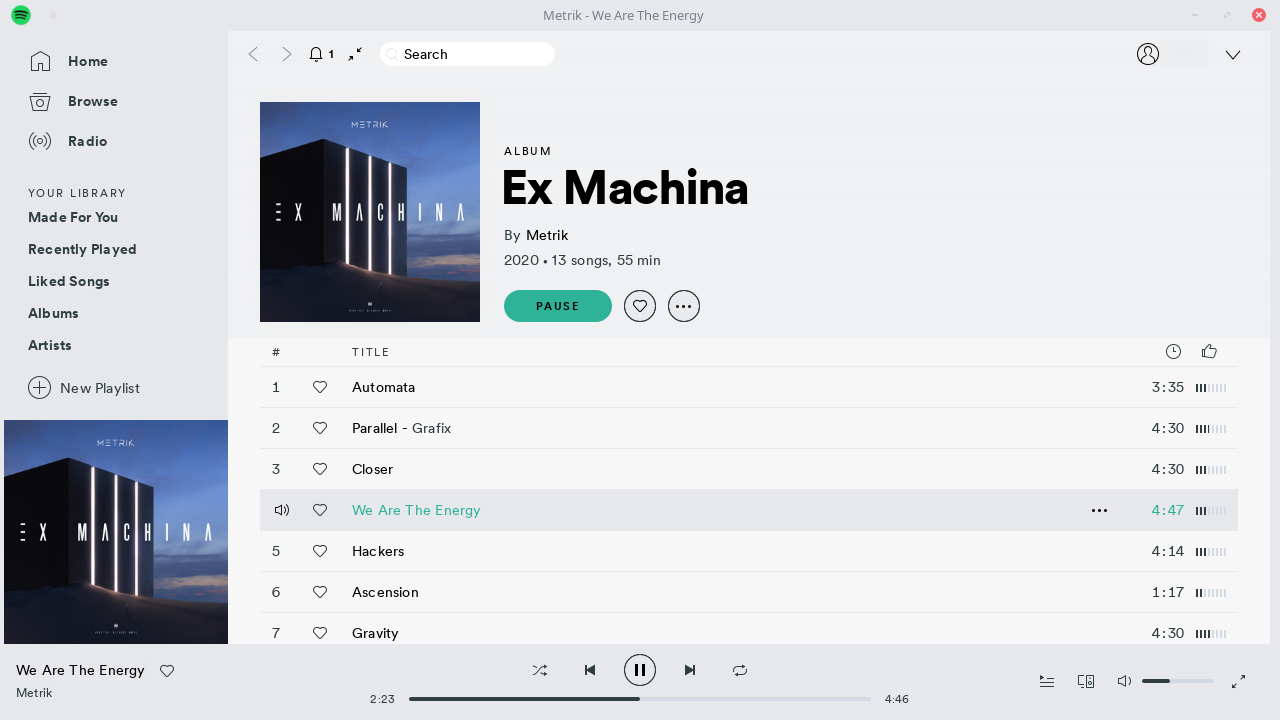The image size is (1280, 720).
Task: Toggle shuffle playback
Action: tap(540, 670)
